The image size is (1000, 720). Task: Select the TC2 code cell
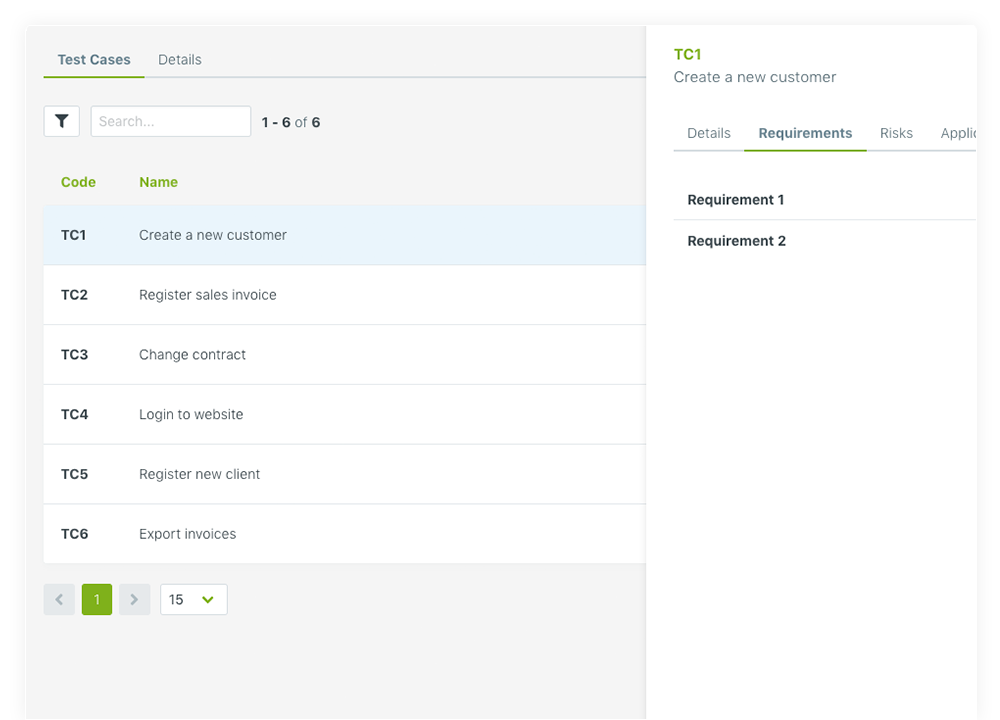(x=74, y=295)
